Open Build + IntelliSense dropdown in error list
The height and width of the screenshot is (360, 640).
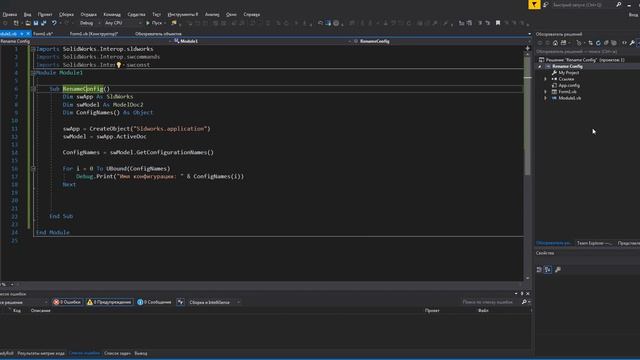(x=214, y=302)
